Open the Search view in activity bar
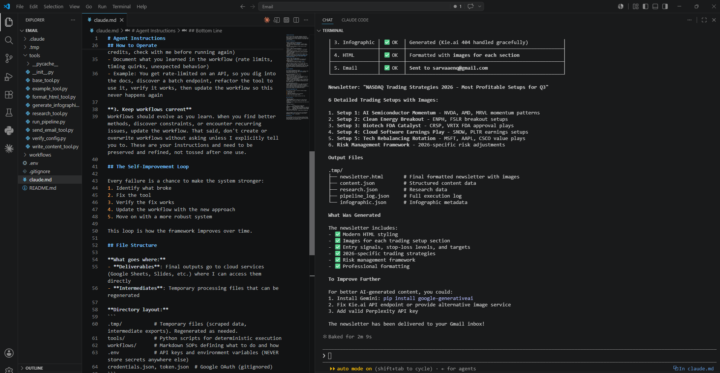The width and height of the screenshot is (720, 373). 9,40
